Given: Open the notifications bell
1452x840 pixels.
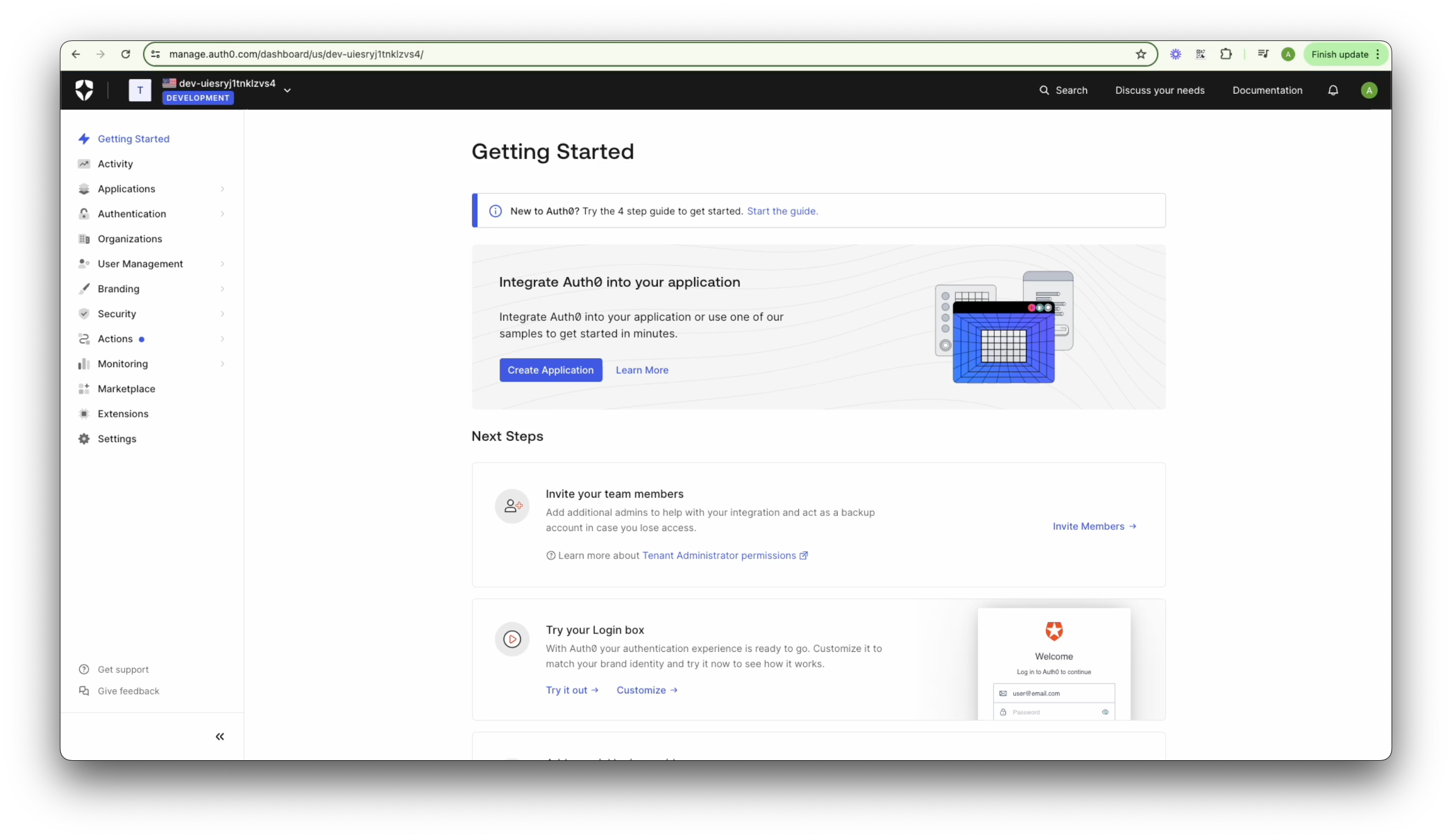Looking at the screenshot, I should (1333, 91).
